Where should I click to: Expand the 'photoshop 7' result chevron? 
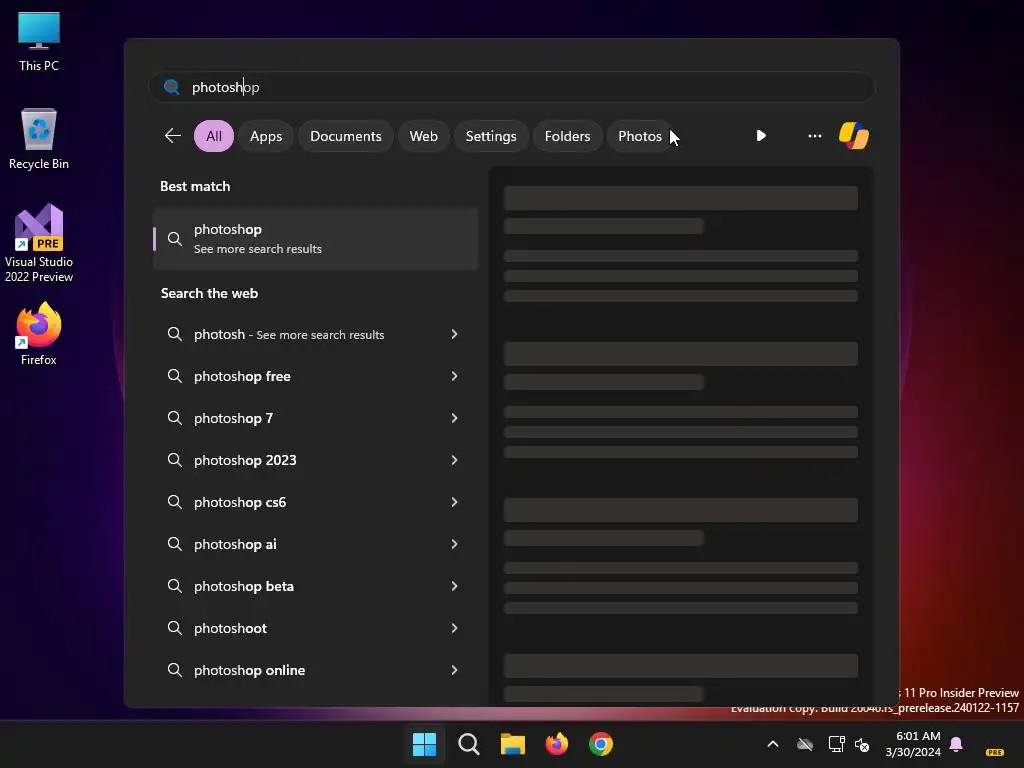click(x=455, y=418)
